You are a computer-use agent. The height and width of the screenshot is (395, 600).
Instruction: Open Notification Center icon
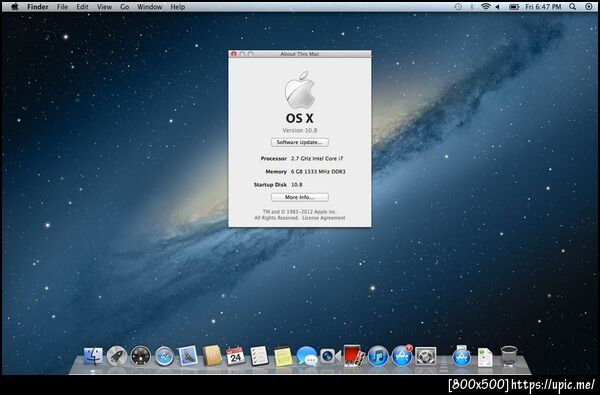click(x=589, y=7)
